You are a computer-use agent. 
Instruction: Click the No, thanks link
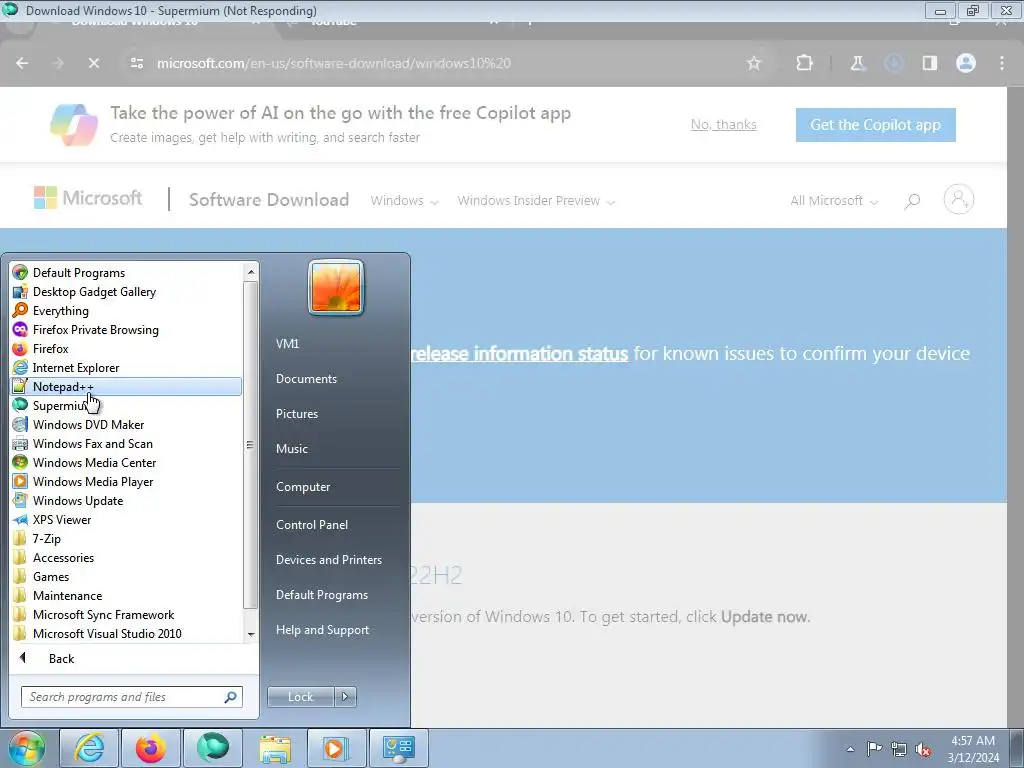click(x=724, y=124)
